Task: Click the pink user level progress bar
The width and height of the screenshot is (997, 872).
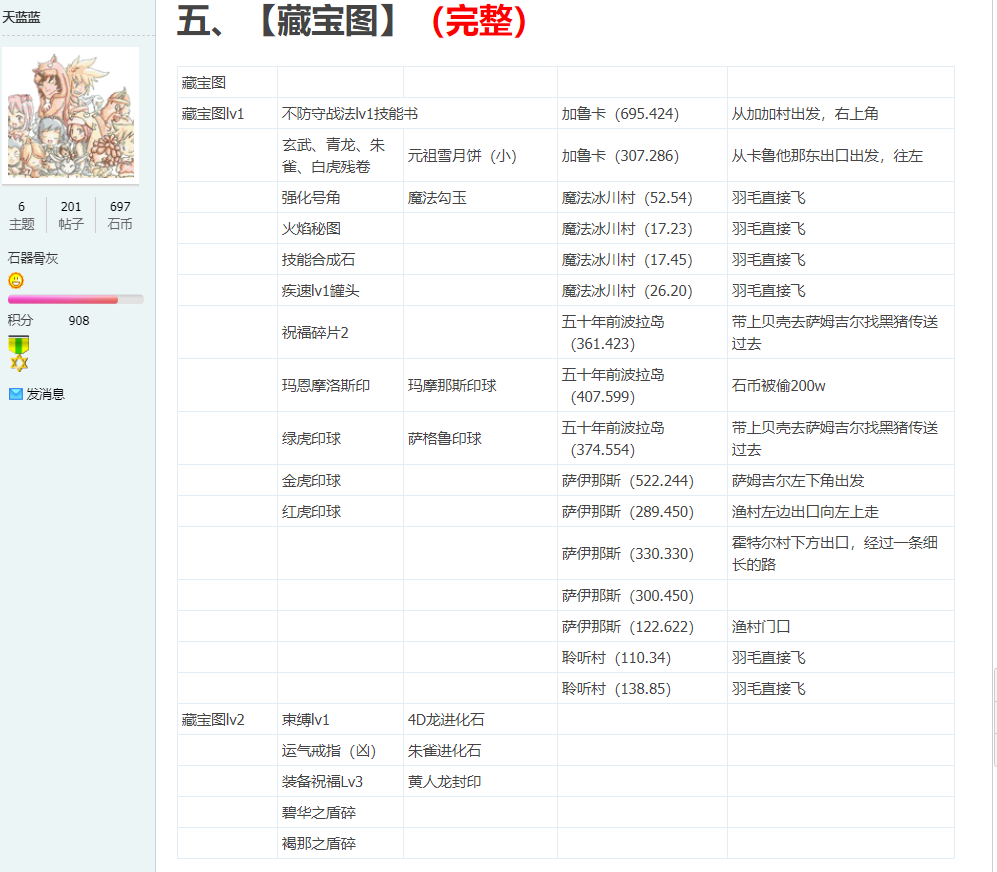Action: tap(75, 299)
